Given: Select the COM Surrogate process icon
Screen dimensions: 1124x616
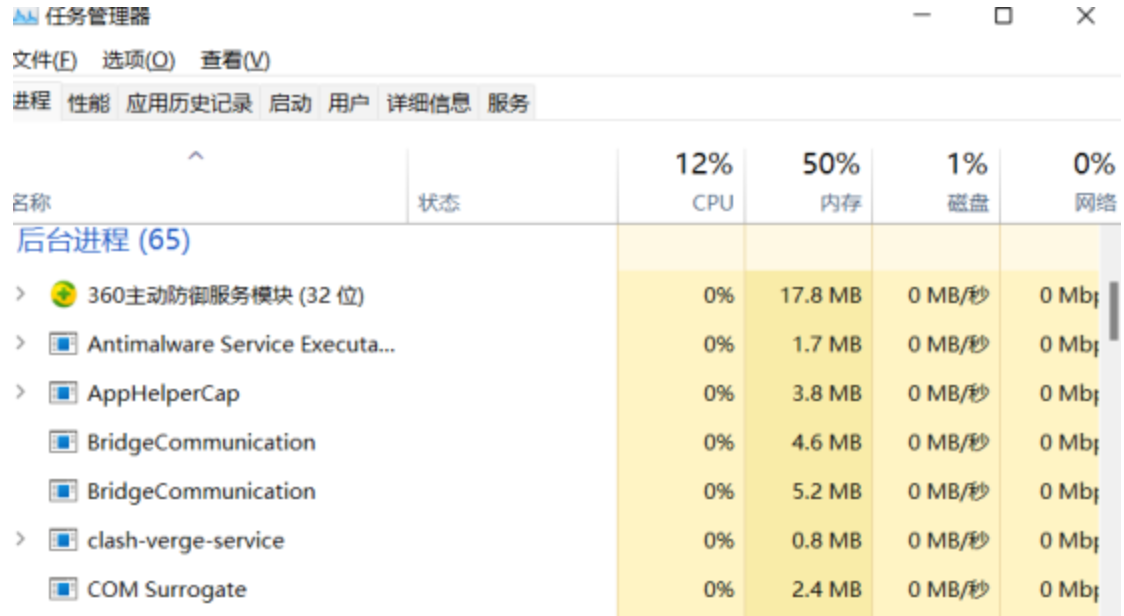Looking at the screenshot, I should click(63, 589).
